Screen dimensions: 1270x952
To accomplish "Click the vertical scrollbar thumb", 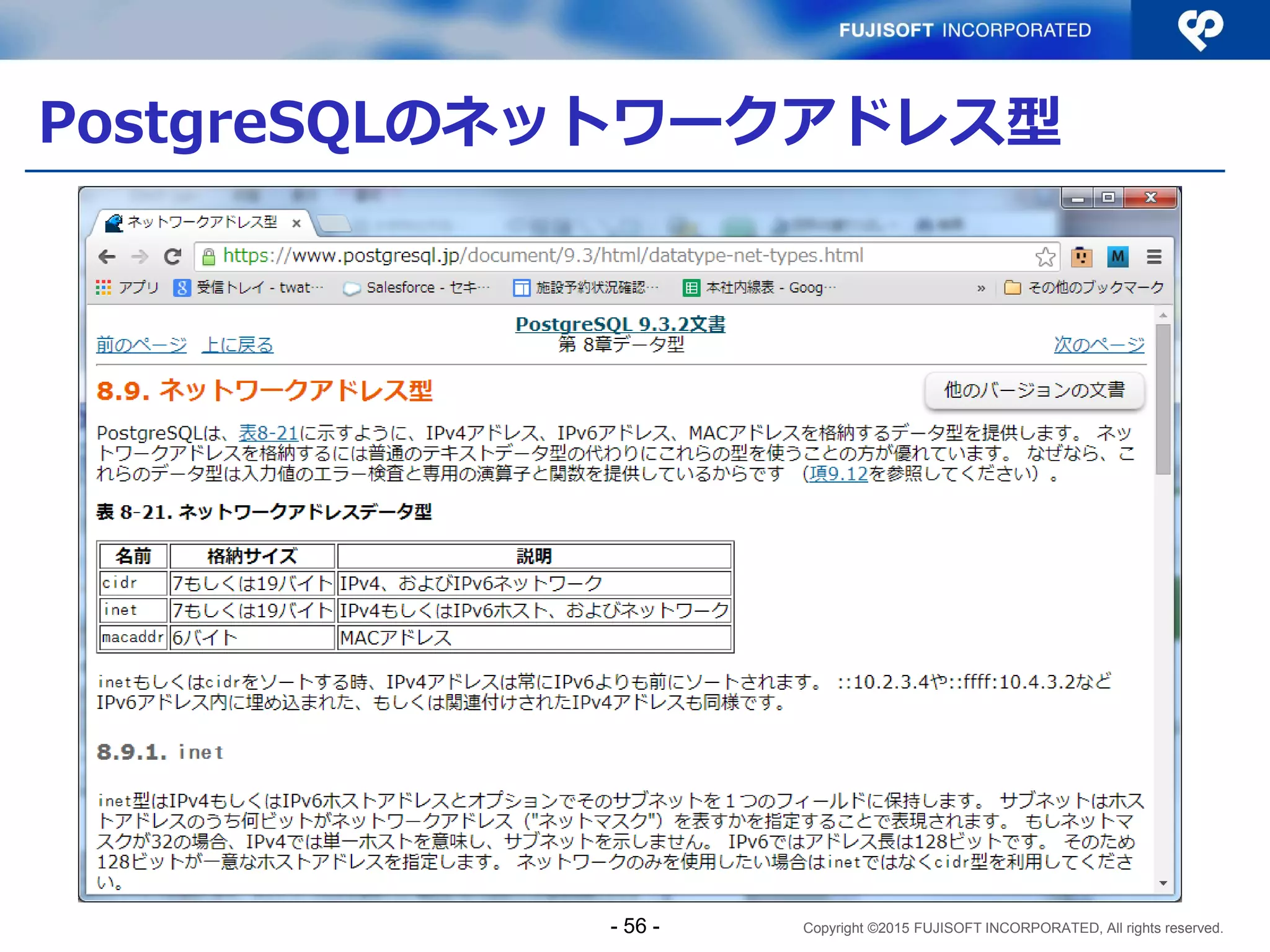I will (1163, 399).
